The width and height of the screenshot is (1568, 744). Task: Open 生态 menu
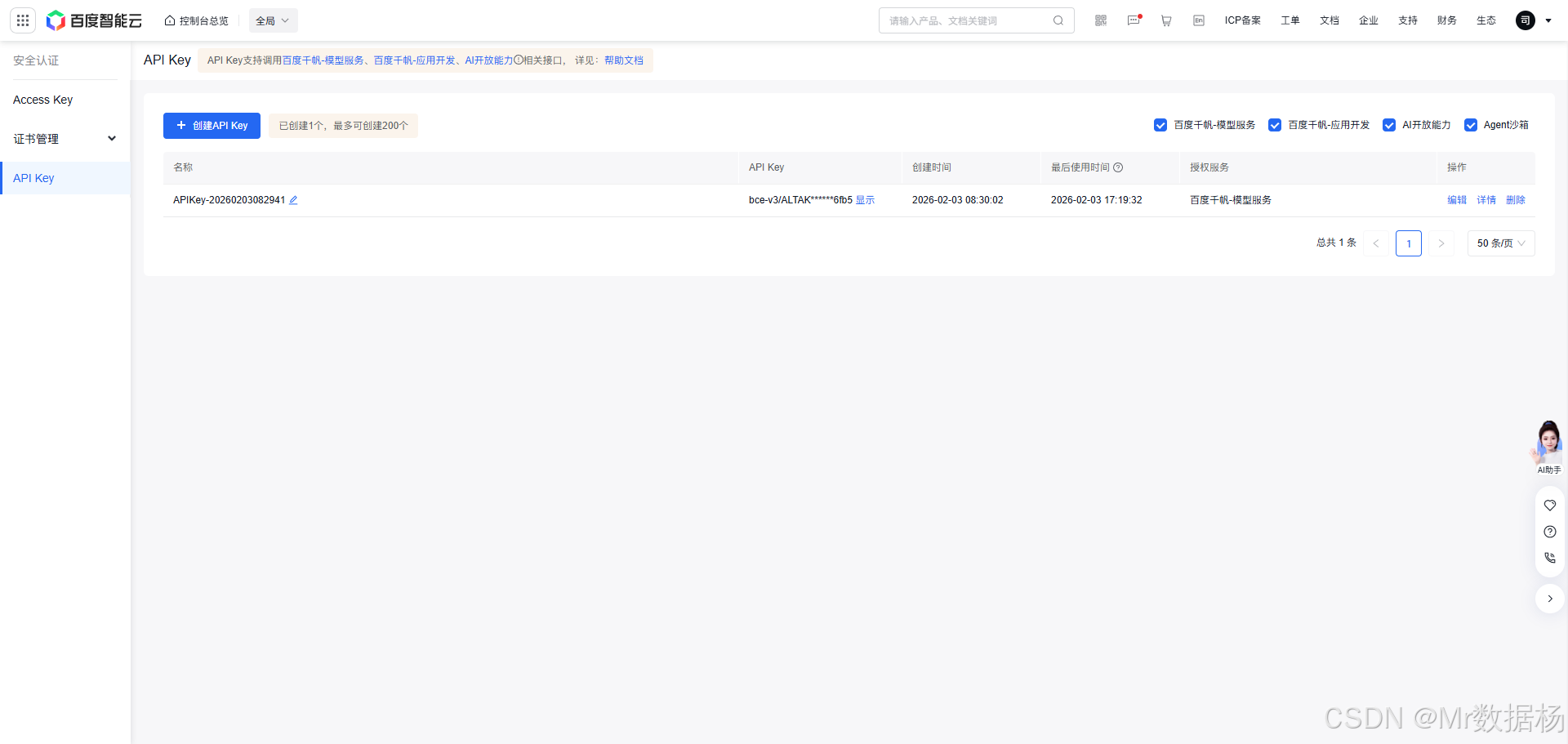coord(1486,20)
